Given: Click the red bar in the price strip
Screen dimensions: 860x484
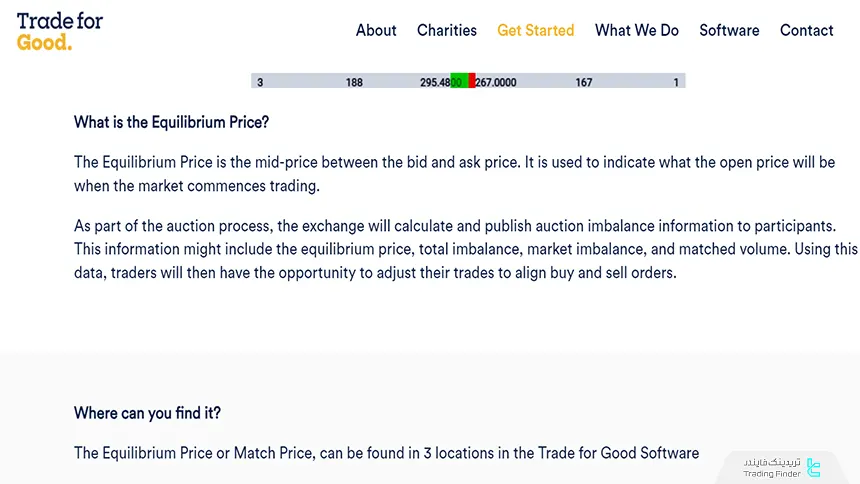Looking at the screenshot, I should click(x=472, y=82).
